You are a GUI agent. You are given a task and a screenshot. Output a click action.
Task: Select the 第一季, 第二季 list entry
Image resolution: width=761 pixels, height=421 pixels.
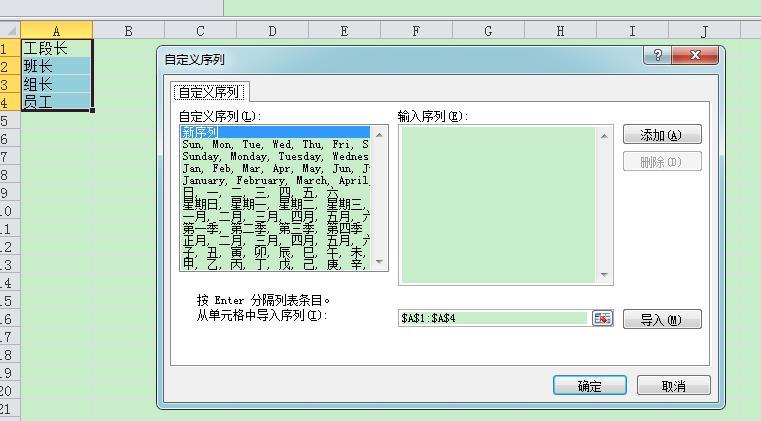(x=275, y=228)
